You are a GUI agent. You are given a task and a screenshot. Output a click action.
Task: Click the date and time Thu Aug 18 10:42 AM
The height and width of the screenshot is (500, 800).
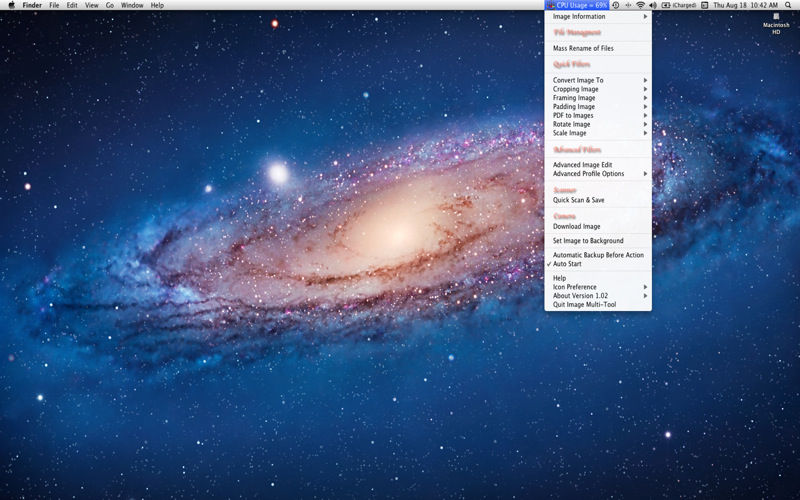pyautogui.click(x=745, y=5)
